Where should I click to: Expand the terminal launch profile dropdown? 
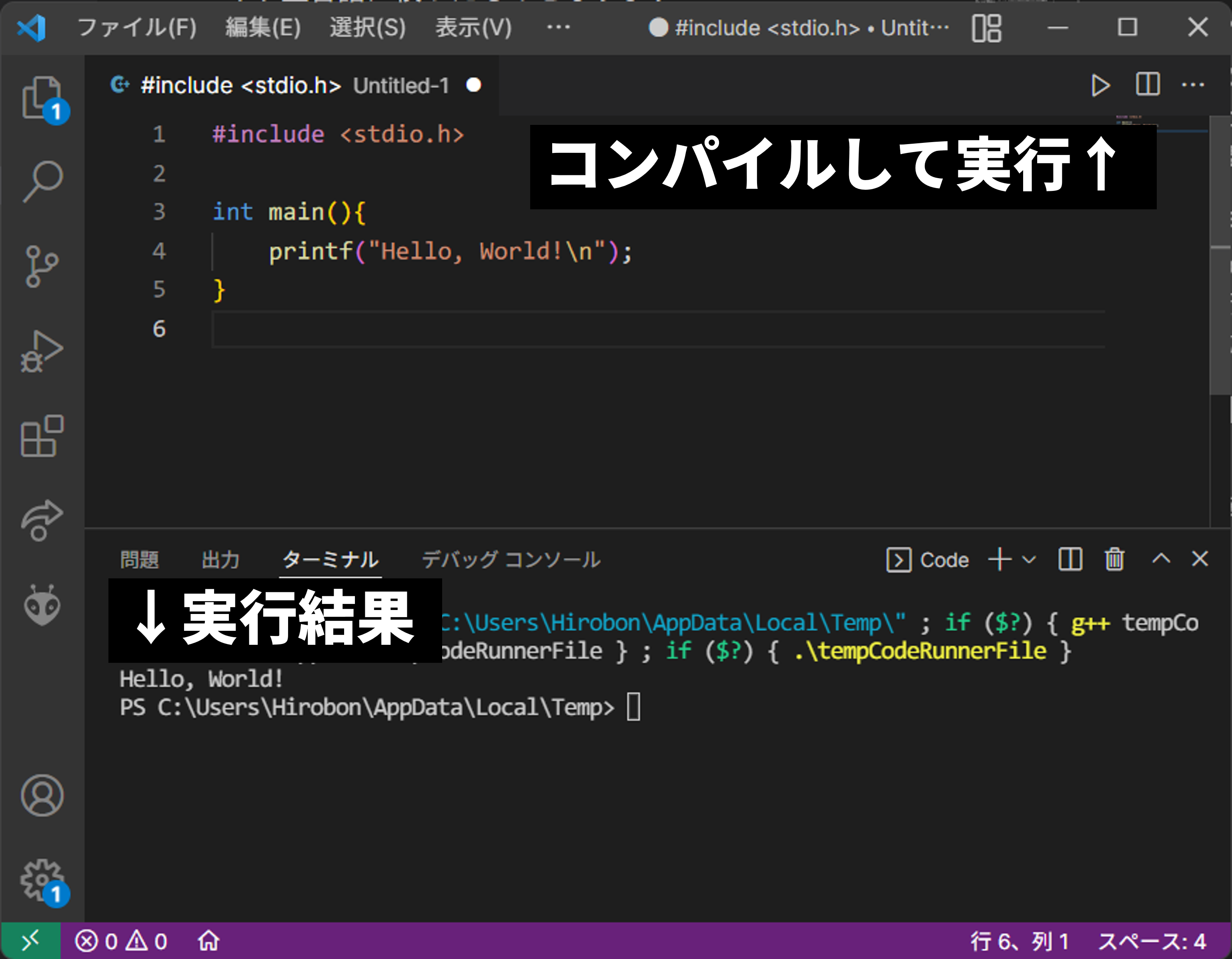click(x=1029, y=560)
